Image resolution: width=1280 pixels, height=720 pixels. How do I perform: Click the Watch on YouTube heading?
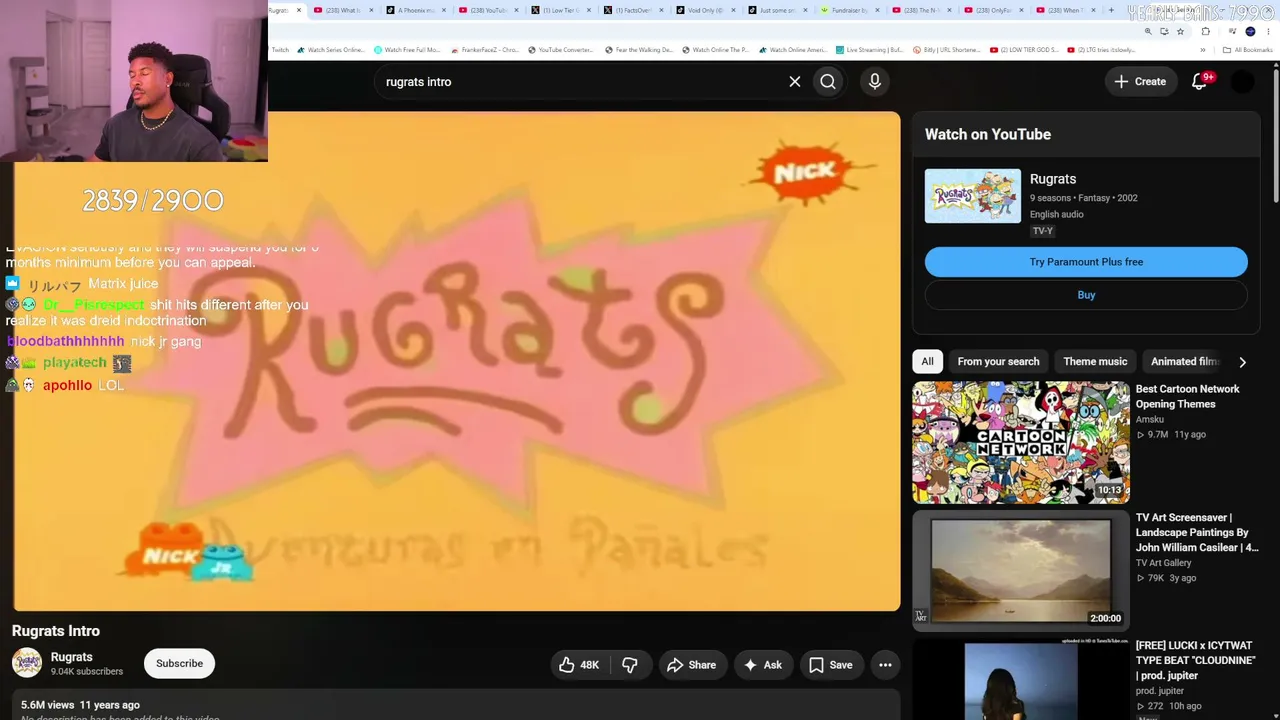click(x=988, y=134)
